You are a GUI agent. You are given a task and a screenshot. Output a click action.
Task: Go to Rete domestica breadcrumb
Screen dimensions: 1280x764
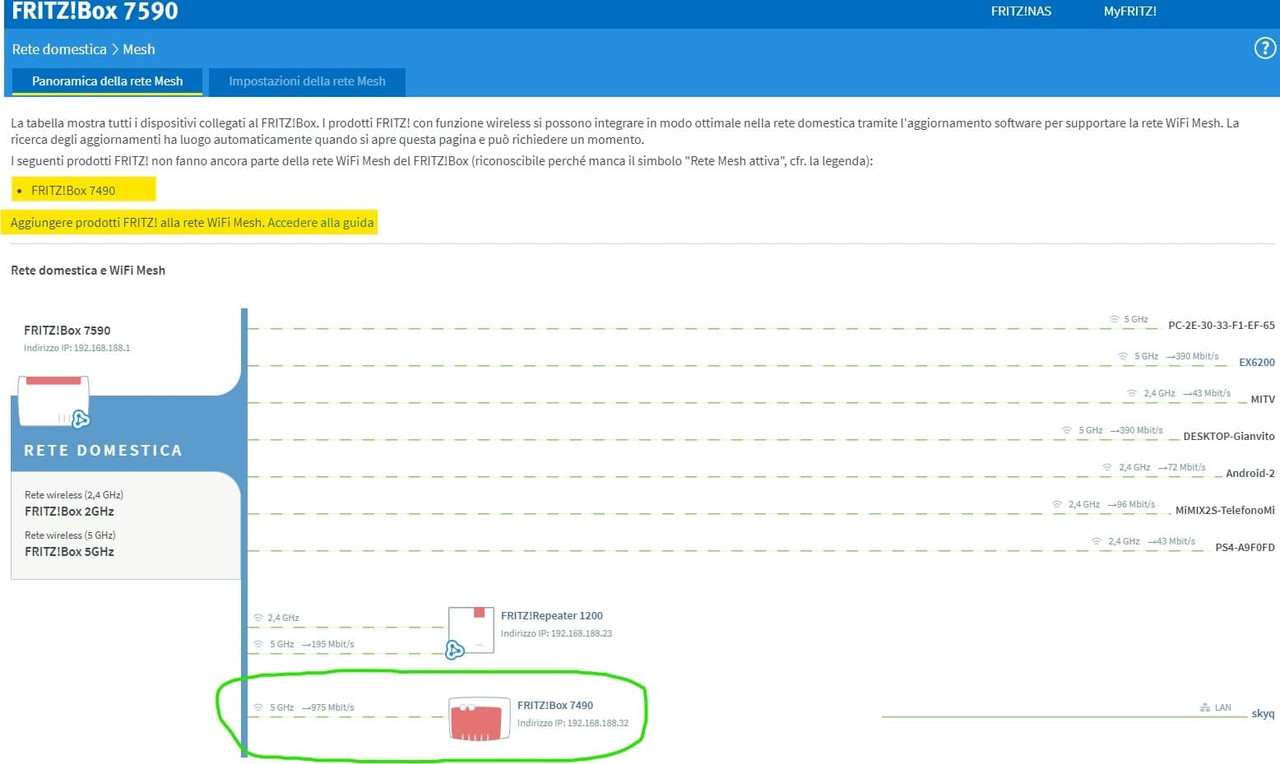[59, 49]
